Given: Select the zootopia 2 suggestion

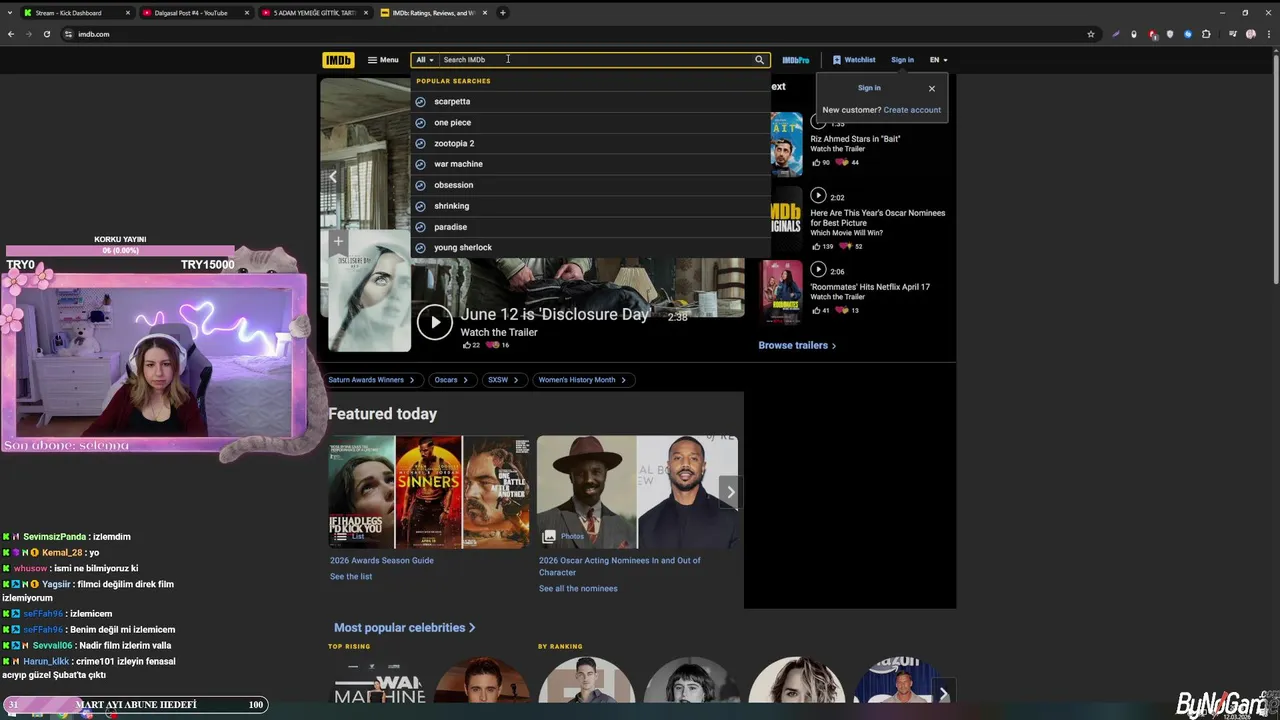Looking at the screenshot, I should point(590,143).
